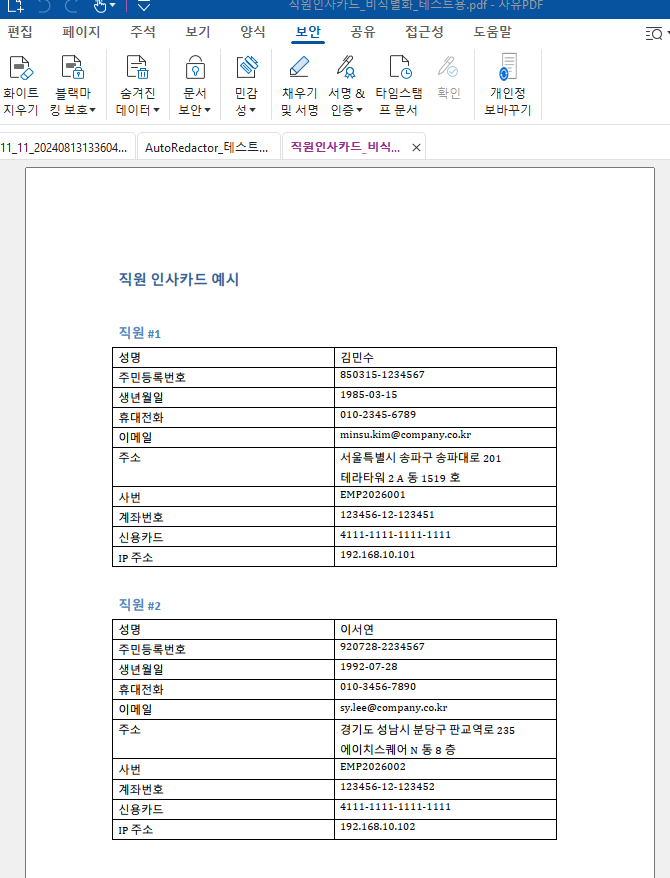Open the 개인정보바꾸기 tool
The image size is (670, 878).
(x=508, y=85)
